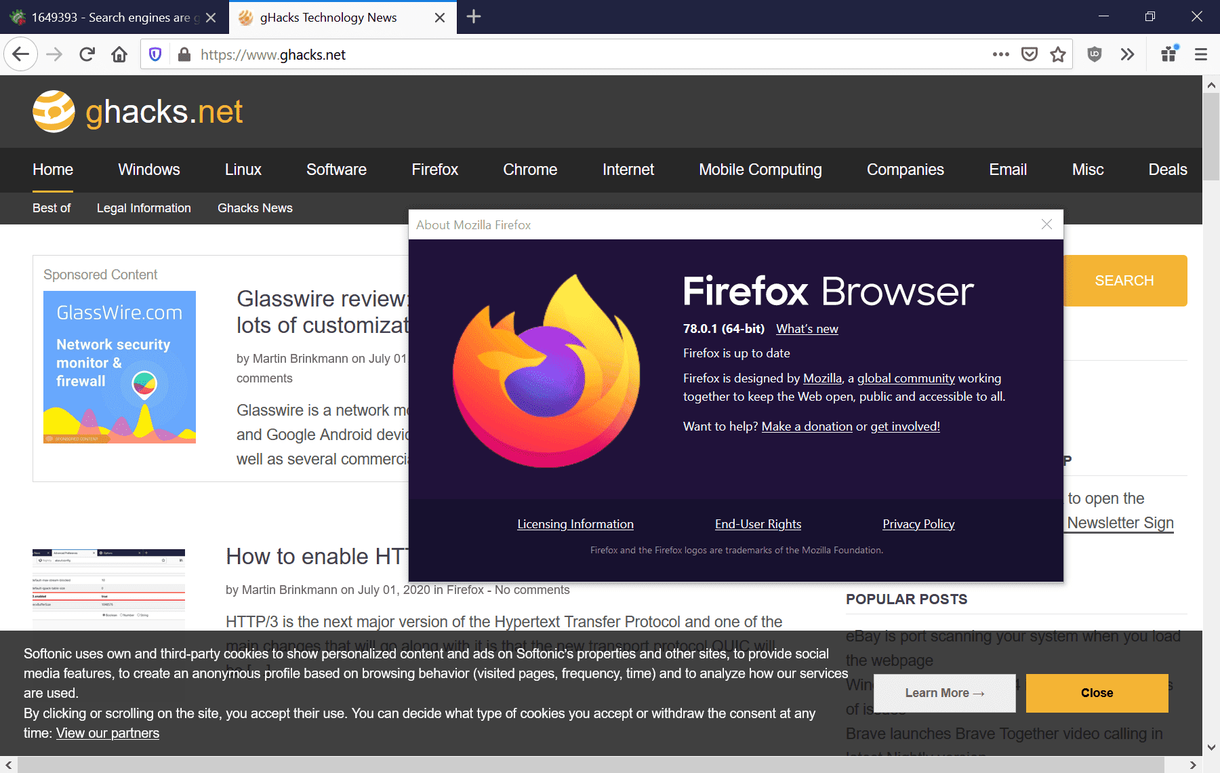Viewport: 1220px width, 773px height.
Task: Open page actions three-dot menu
Action: click(x=1001, y=54)
